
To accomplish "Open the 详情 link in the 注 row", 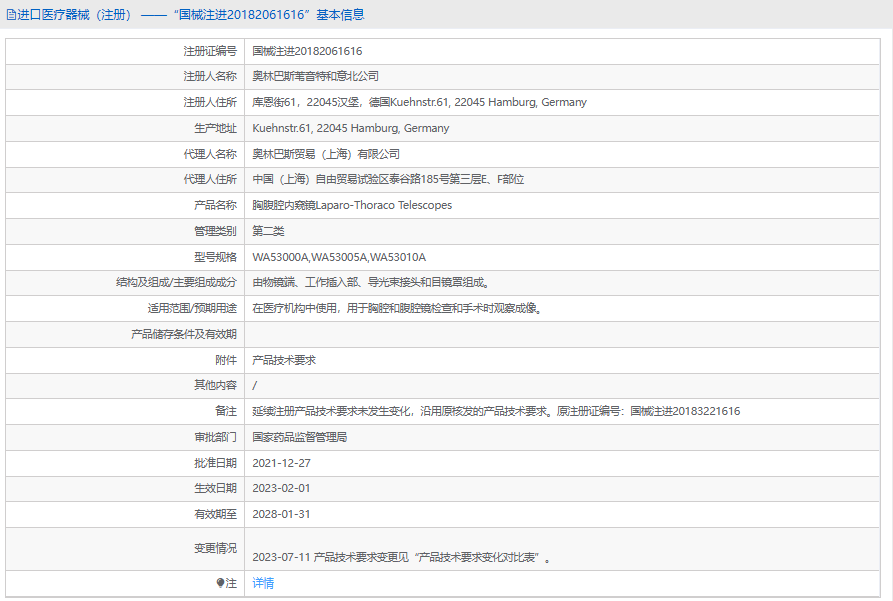I will point(263,583).
